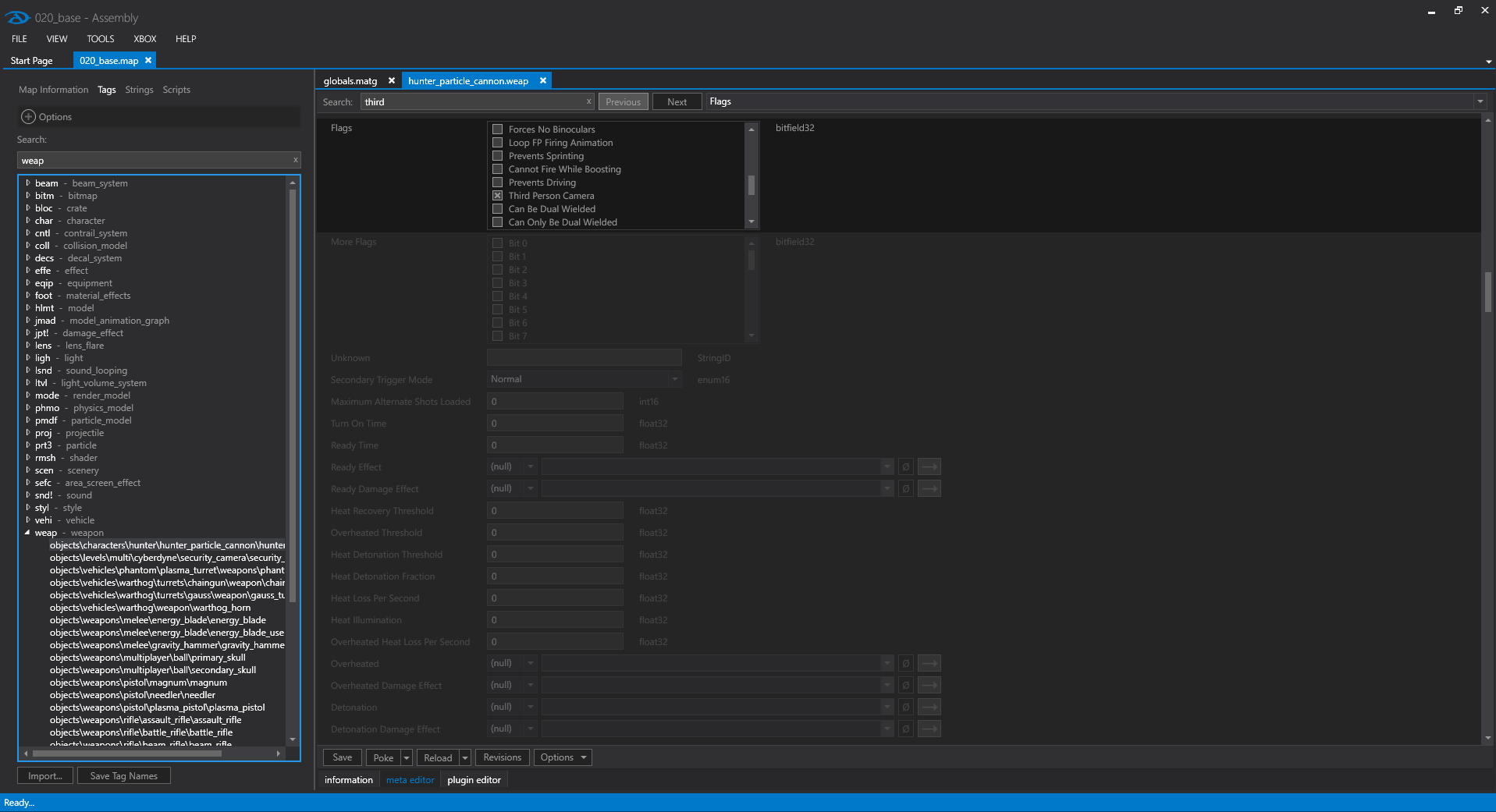This screenshot has width=1496, height=812.
Task: Open the FILE menu
Action: pos(20,39)
